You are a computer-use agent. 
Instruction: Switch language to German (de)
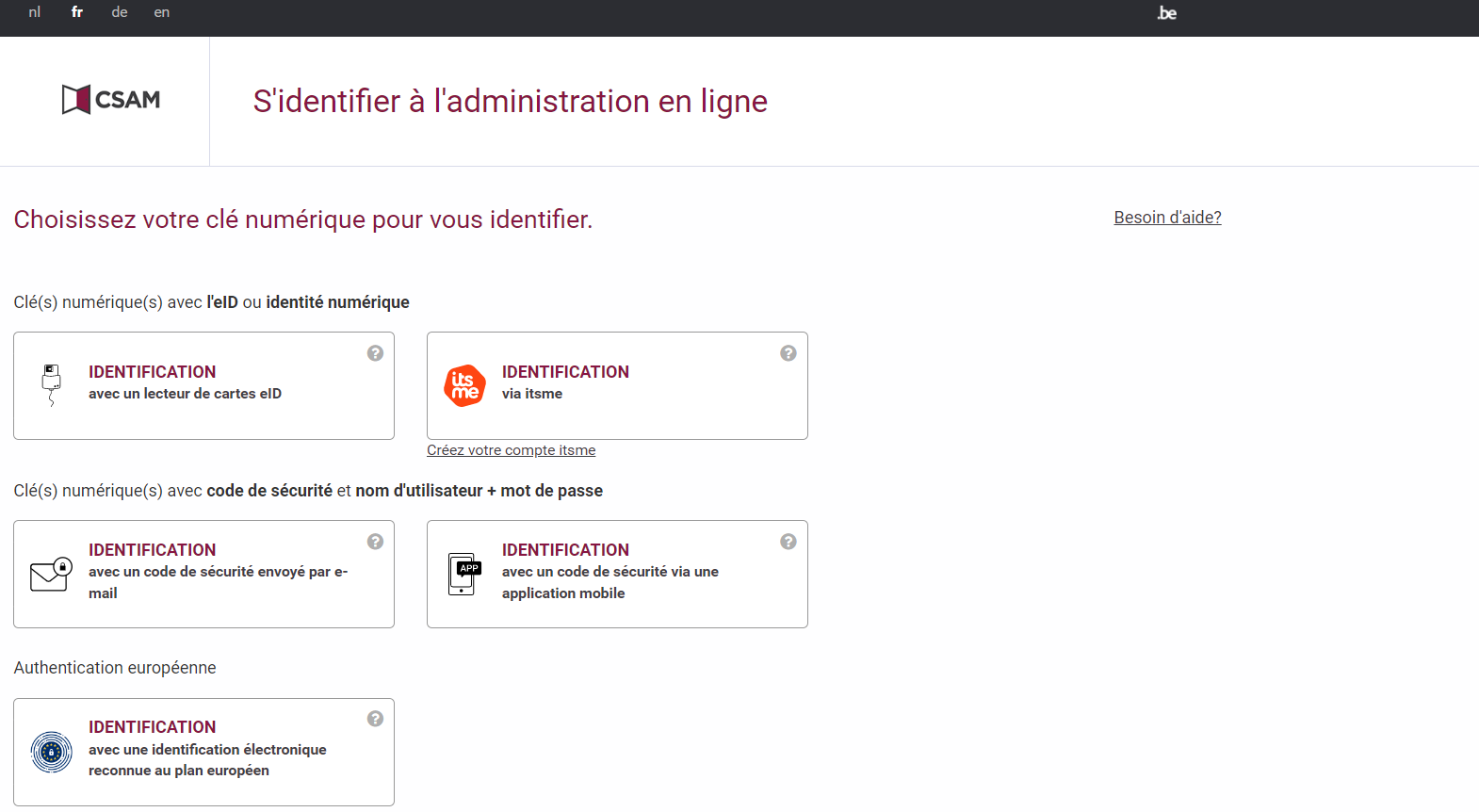click(x=120, y=12)
